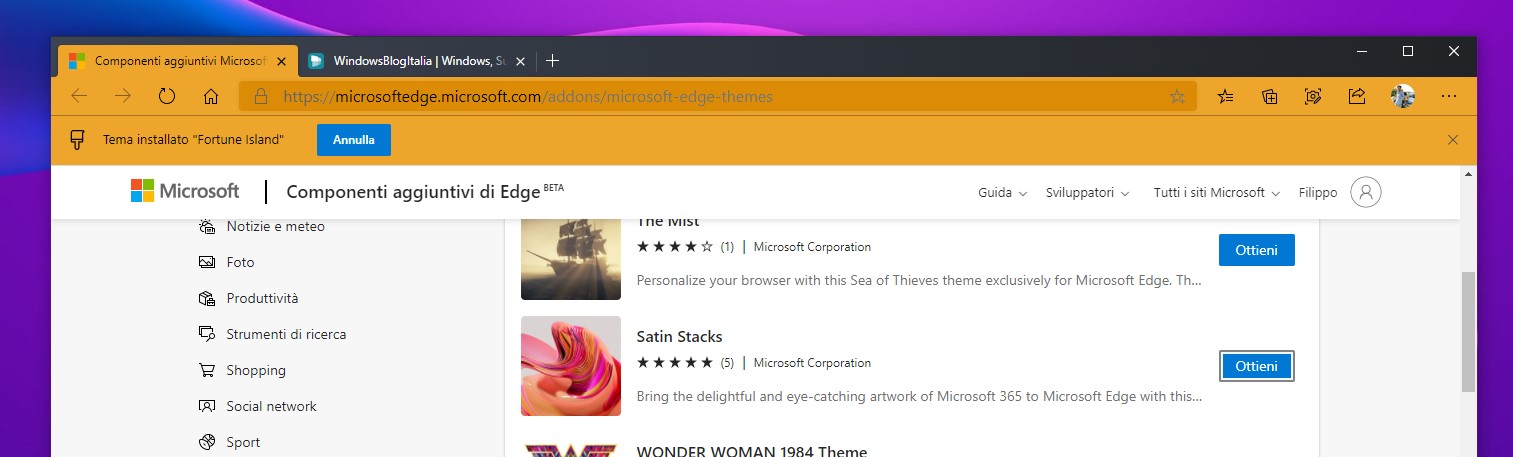Open Satin Stacks title link
This screenshot has width=1513, height=457.
click(679, 337)
